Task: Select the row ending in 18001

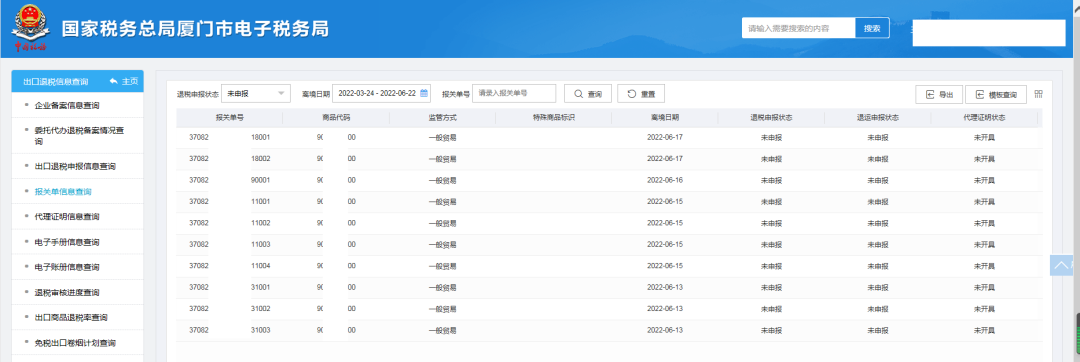Action: (x=609, y=138)
